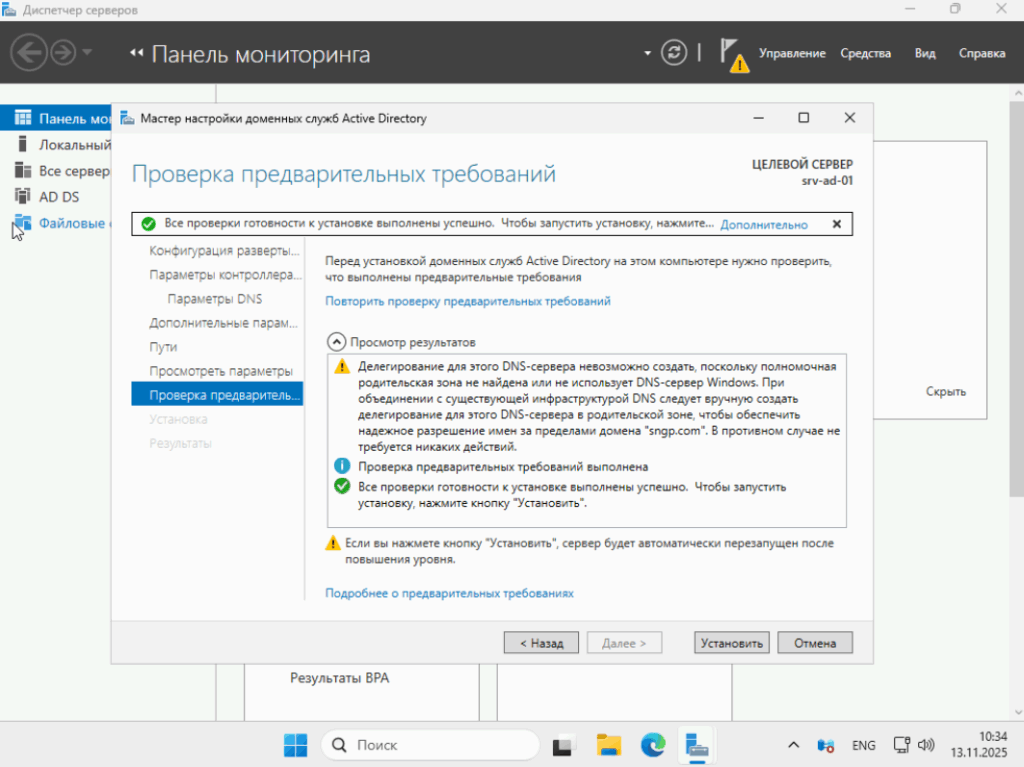Click the 'Установить' button
Viewport: 1024px width, 767px height.
coord(732,643)
